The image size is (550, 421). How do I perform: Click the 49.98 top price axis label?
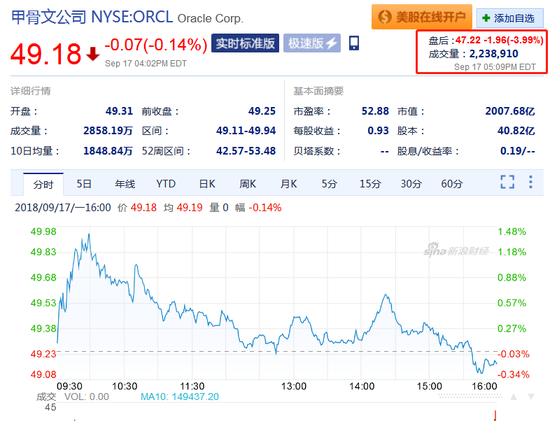[43, 232]
